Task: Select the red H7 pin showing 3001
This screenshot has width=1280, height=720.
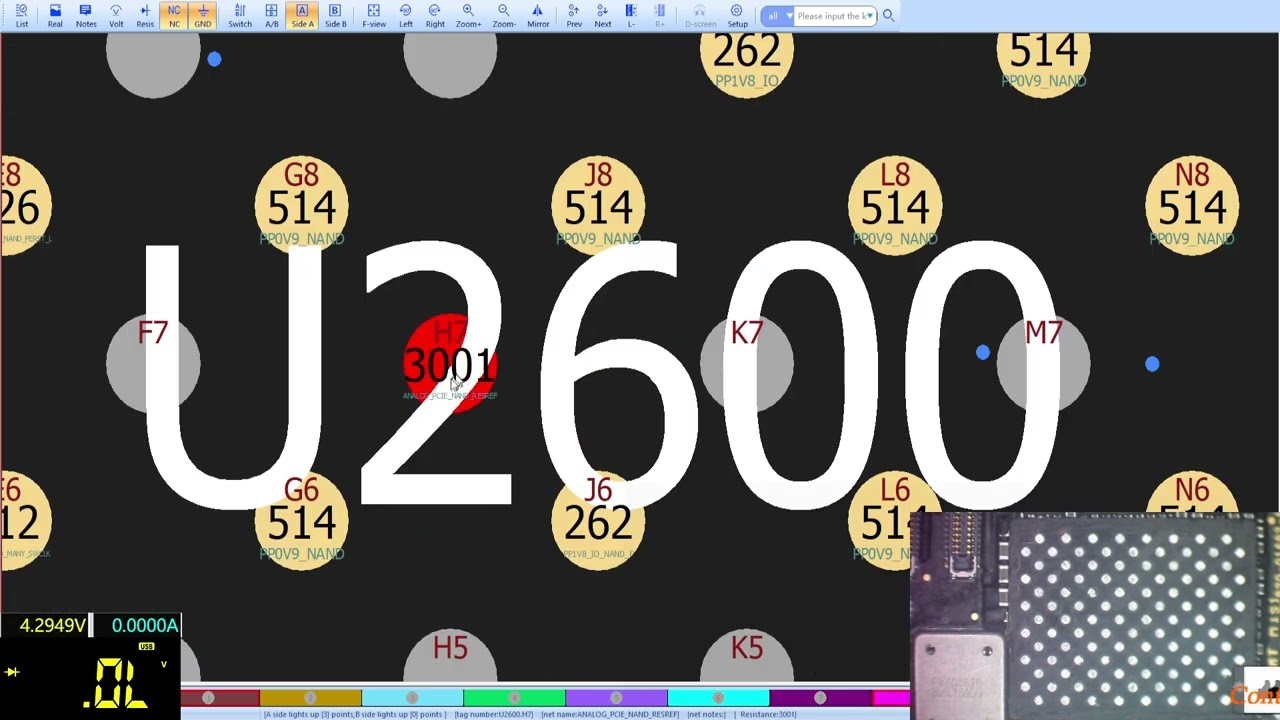Action: [450, 363]
